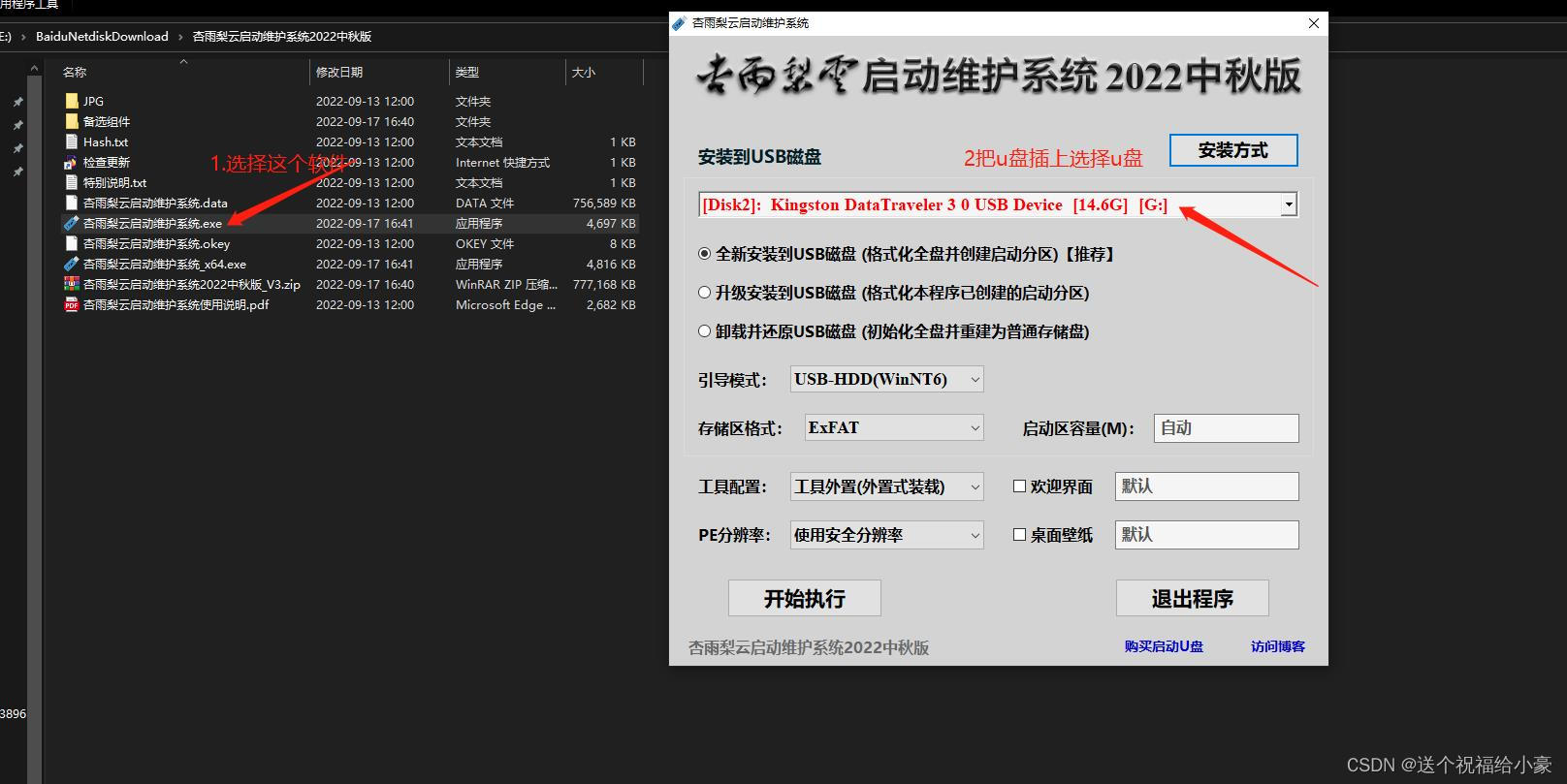The image size is (1567, 784).
Task: Click the 启动区容量 input field
Action: click(x=1227, y=428)
